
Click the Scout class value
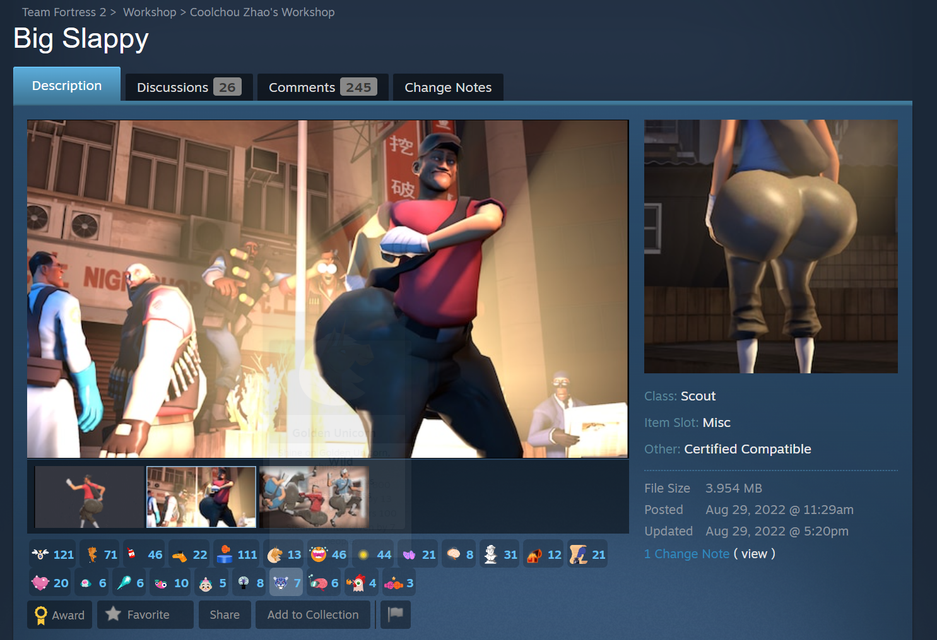(698, 396)
